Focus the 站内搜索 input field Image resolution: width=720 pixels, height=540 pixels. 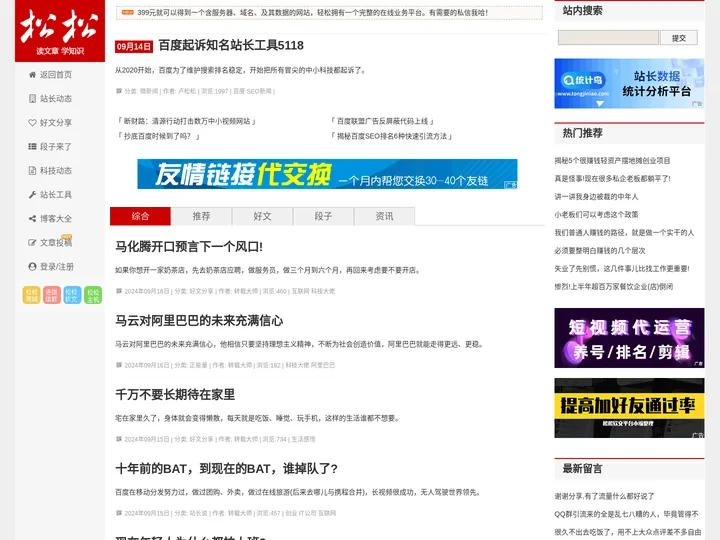[x=608, y=38]
